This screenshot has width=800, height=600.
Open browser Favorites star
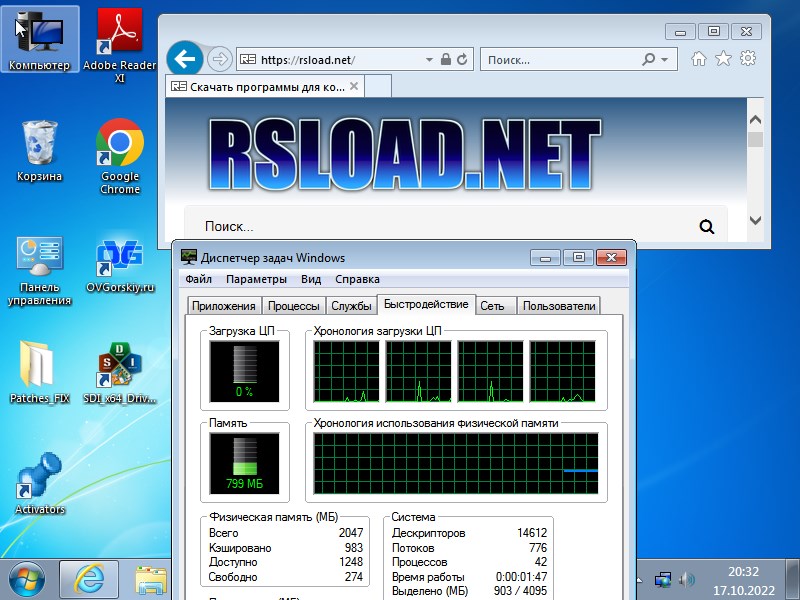[723, 59]
